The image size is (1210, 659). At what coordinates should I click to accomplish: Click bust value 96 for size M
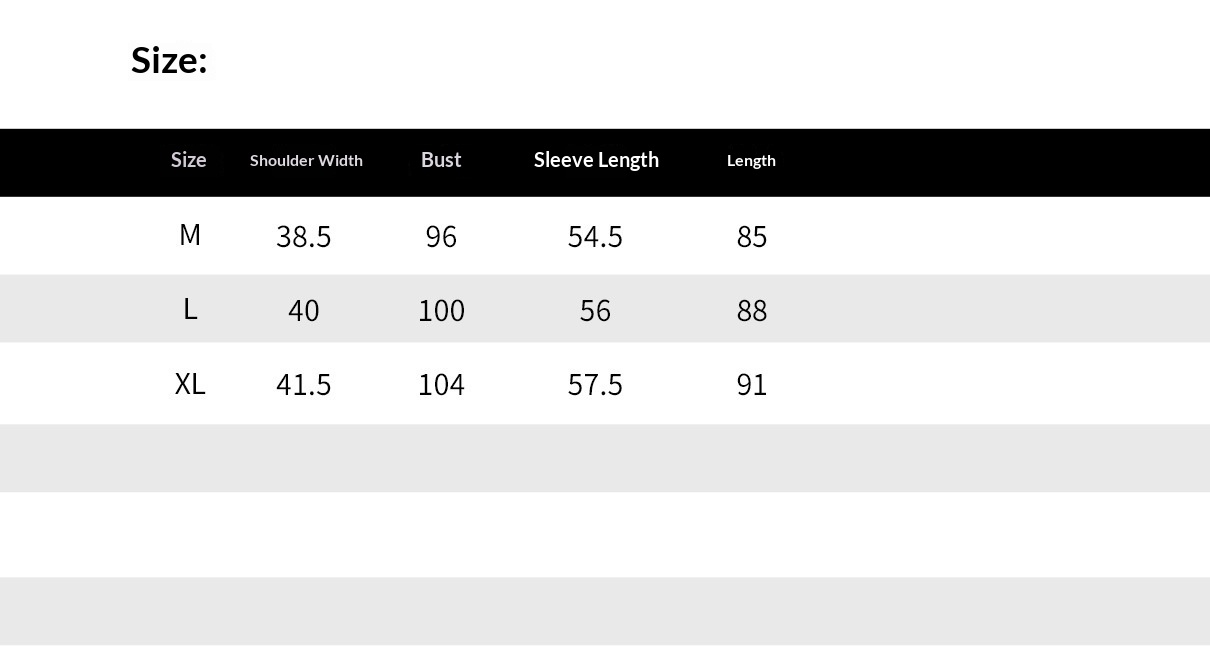click(x=441, y=236)
